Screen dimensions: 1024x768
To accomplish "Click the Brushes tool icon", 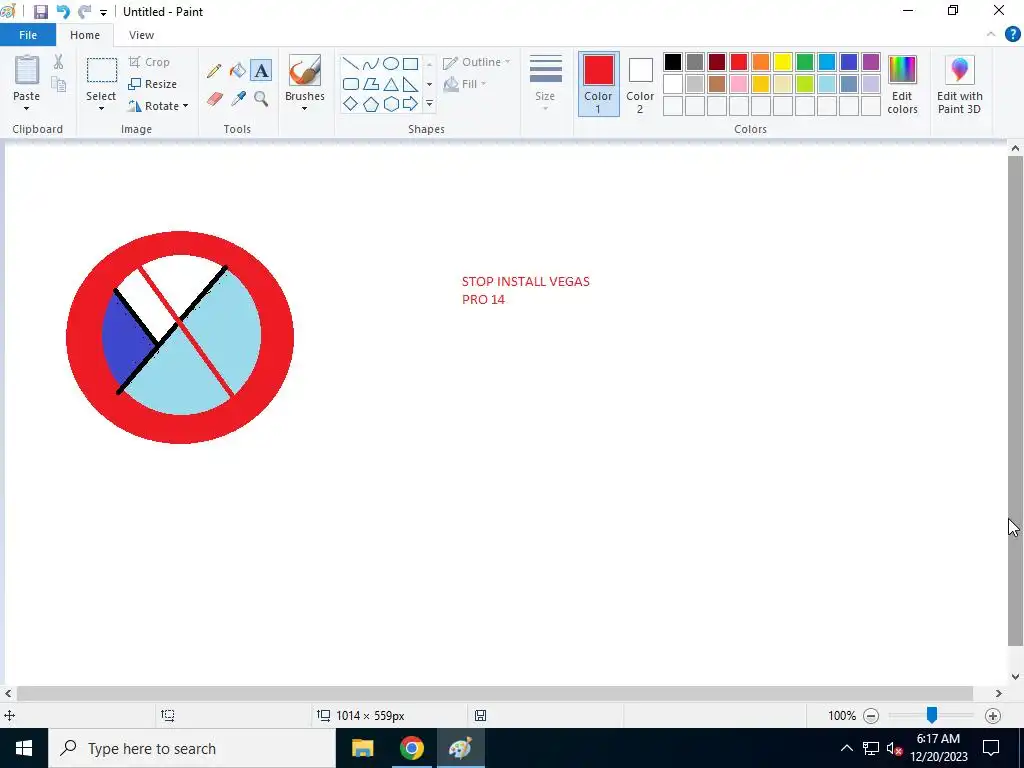I will (x=304, y=71).
